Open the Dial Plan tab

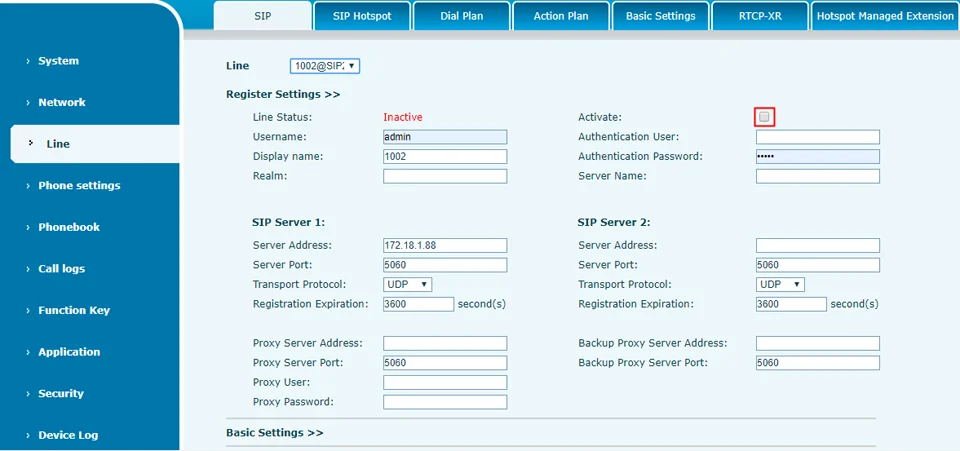[x=461, y=16]
